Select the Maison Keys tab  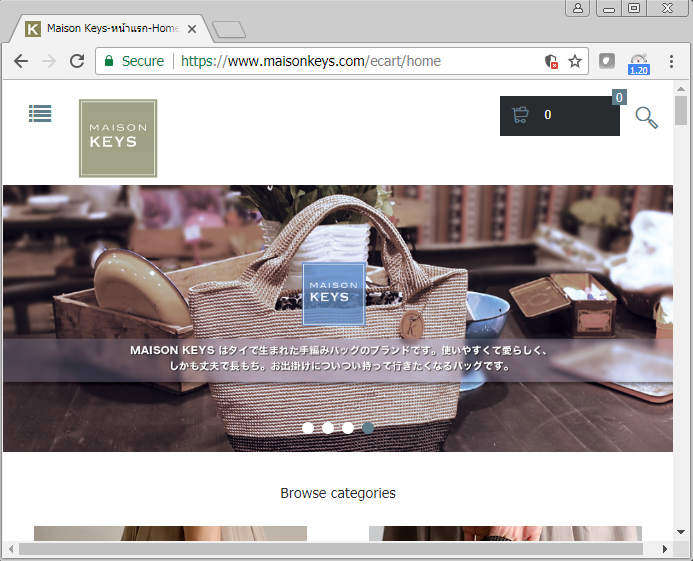point(112,29)
